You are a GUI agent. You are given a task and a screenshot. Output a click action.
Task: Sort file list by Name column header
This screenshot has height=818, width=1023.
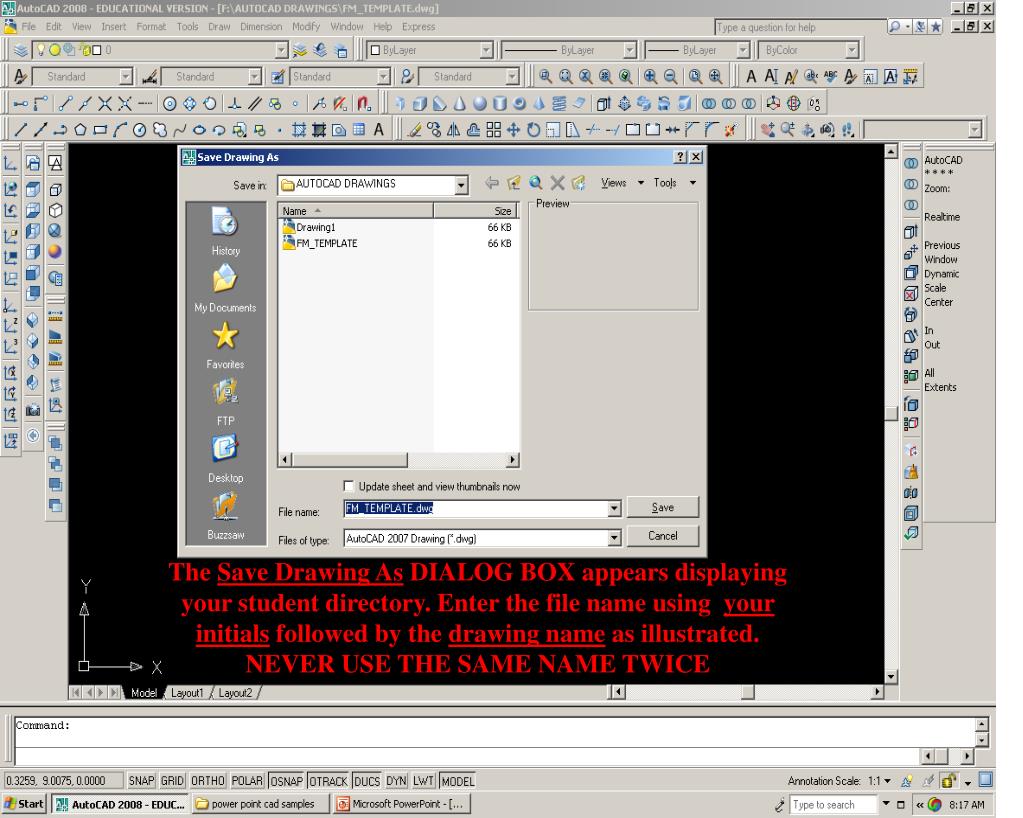click(x=356, y=211)
